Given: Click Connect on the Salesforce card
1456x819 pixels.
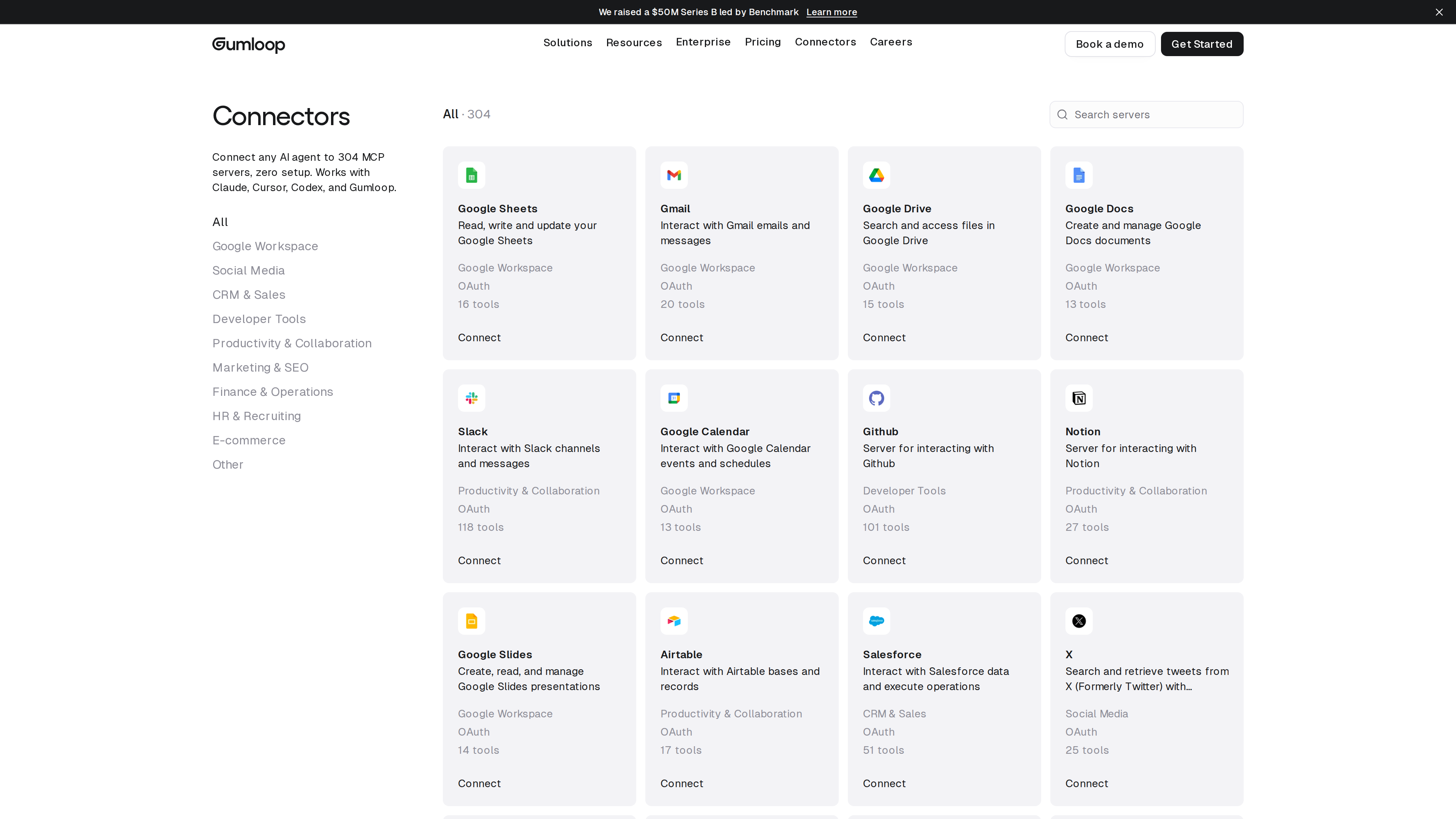Looking at the screenshot, I should click(x=884, y=783).
